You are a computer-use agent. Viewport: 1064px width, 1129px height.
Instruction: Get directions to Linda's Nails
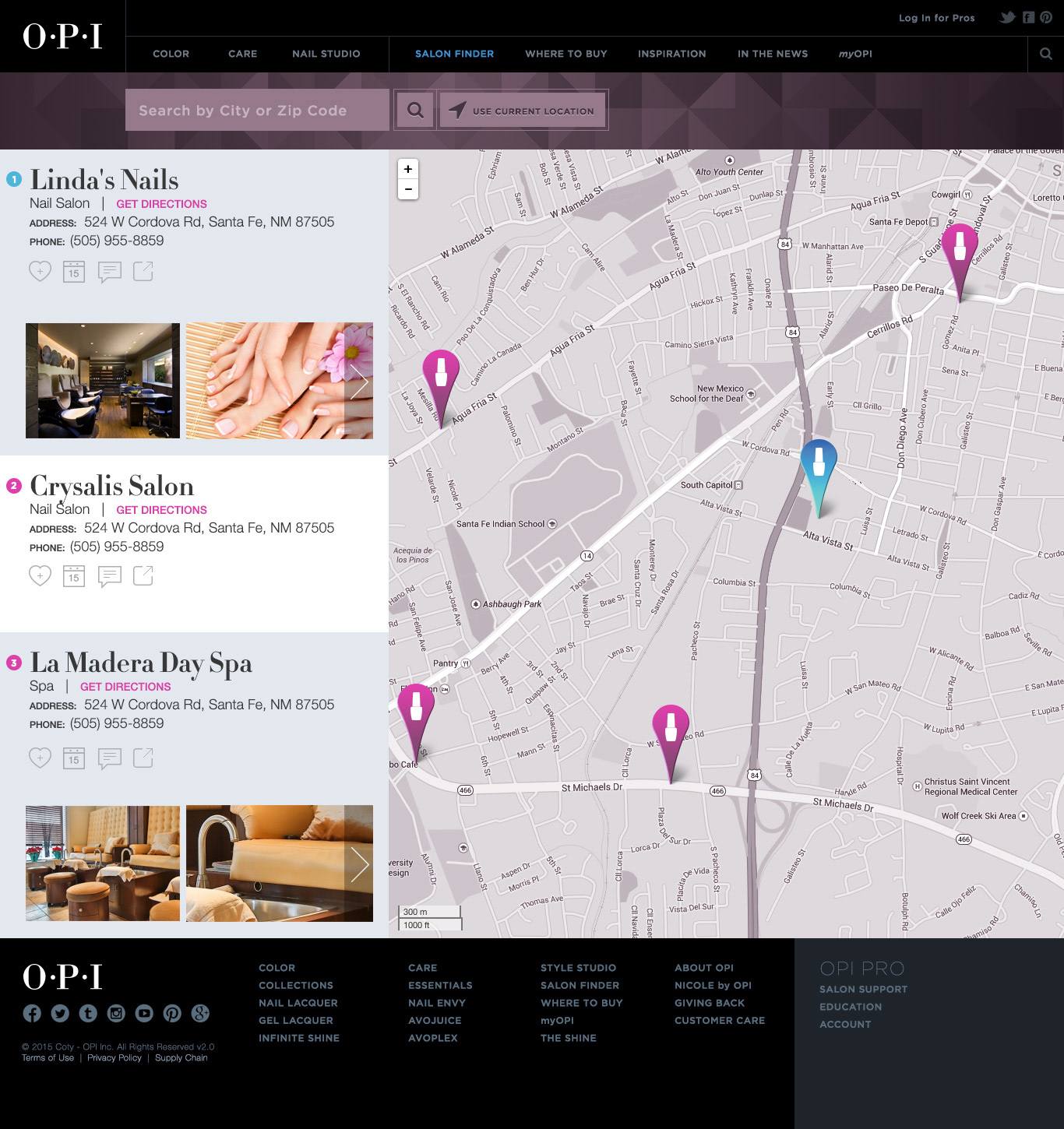161,204
